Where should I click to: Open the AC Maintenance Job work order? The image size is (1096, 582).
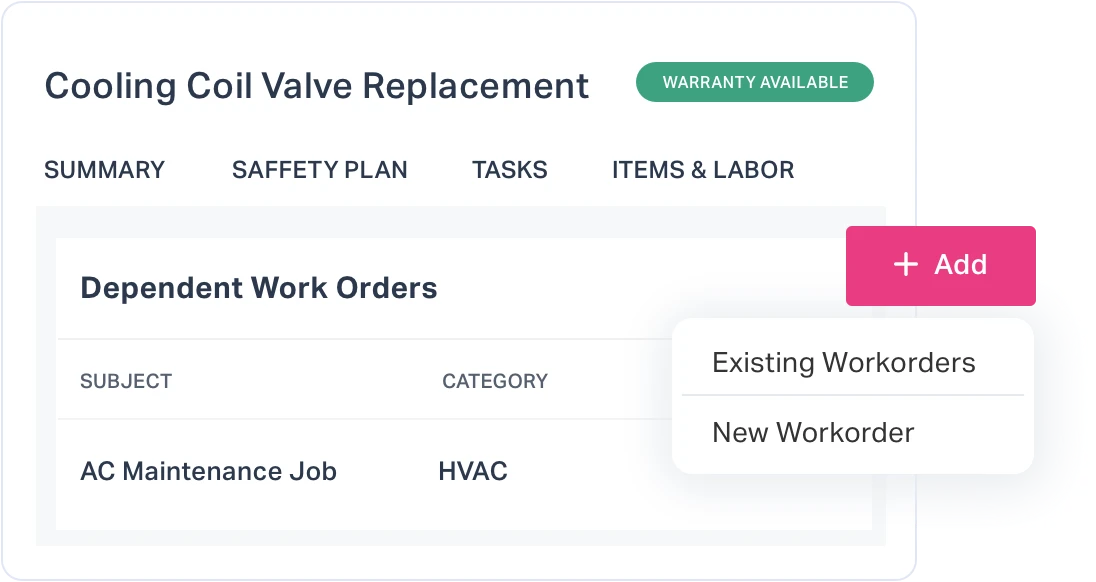tap(209, 471)
